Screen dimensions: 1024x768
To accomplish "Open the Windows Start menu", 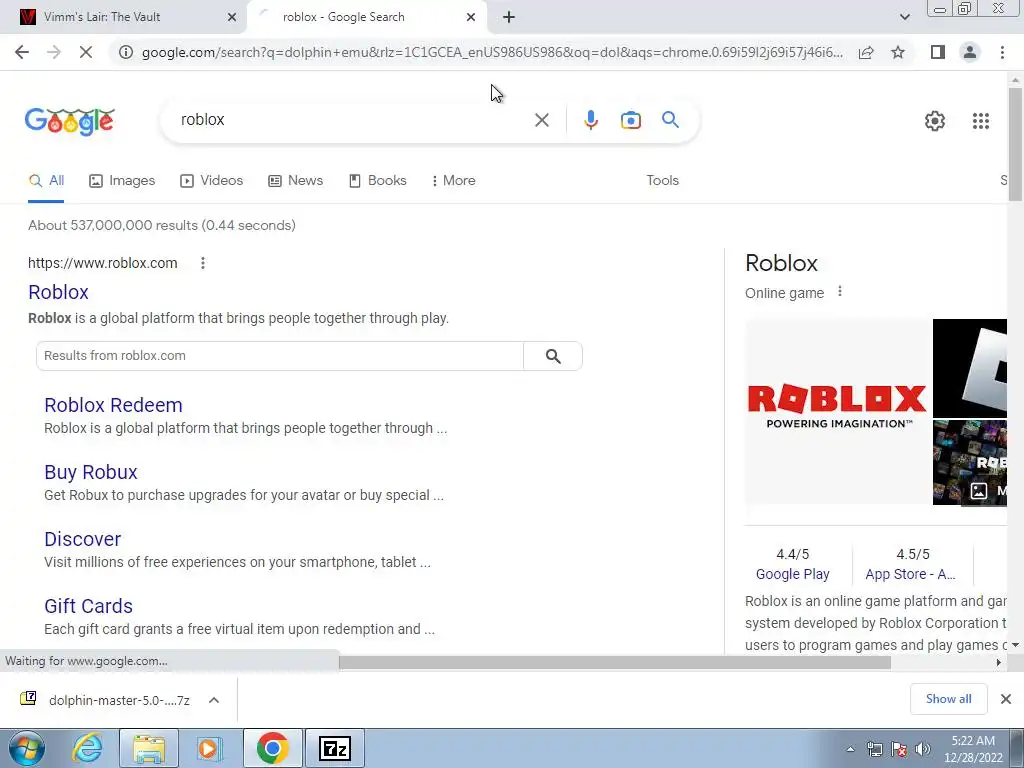I will click(x=27, y=748).
